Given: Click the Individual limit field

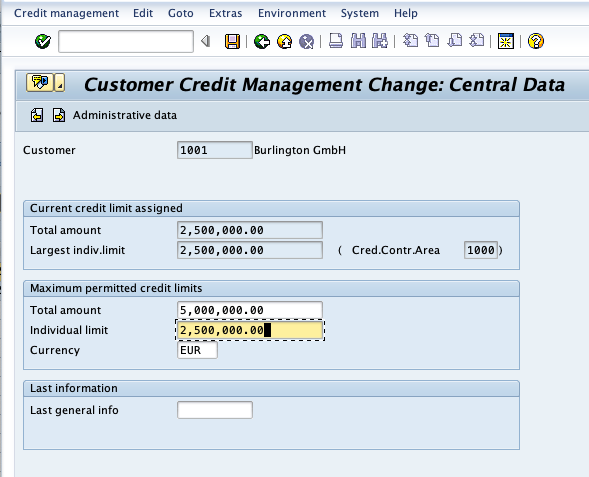Looking at the screenshot, I should pos(250,330).
